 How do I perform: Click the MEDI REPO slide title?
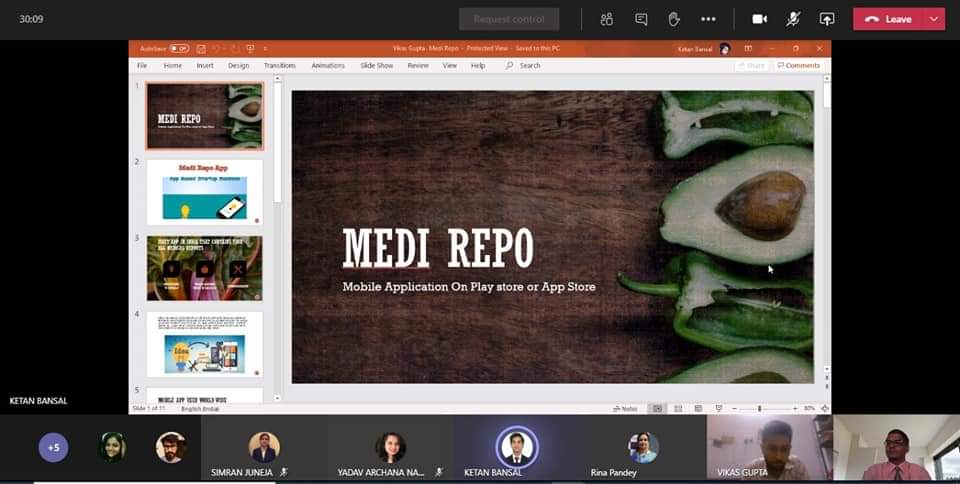tap(438, 248)
